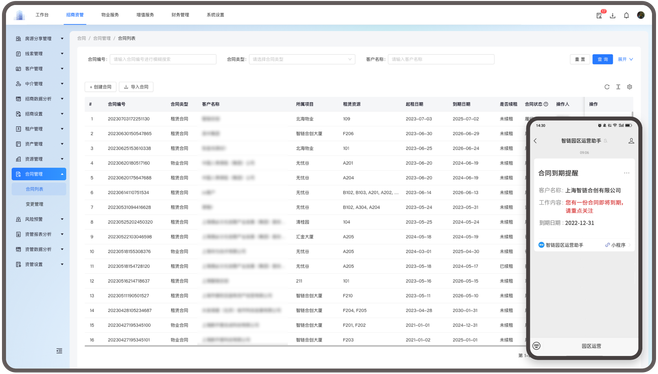Tap the date 2022-12-31 on the phone card
Screen dimensions: 658x374
click(580, 223)
